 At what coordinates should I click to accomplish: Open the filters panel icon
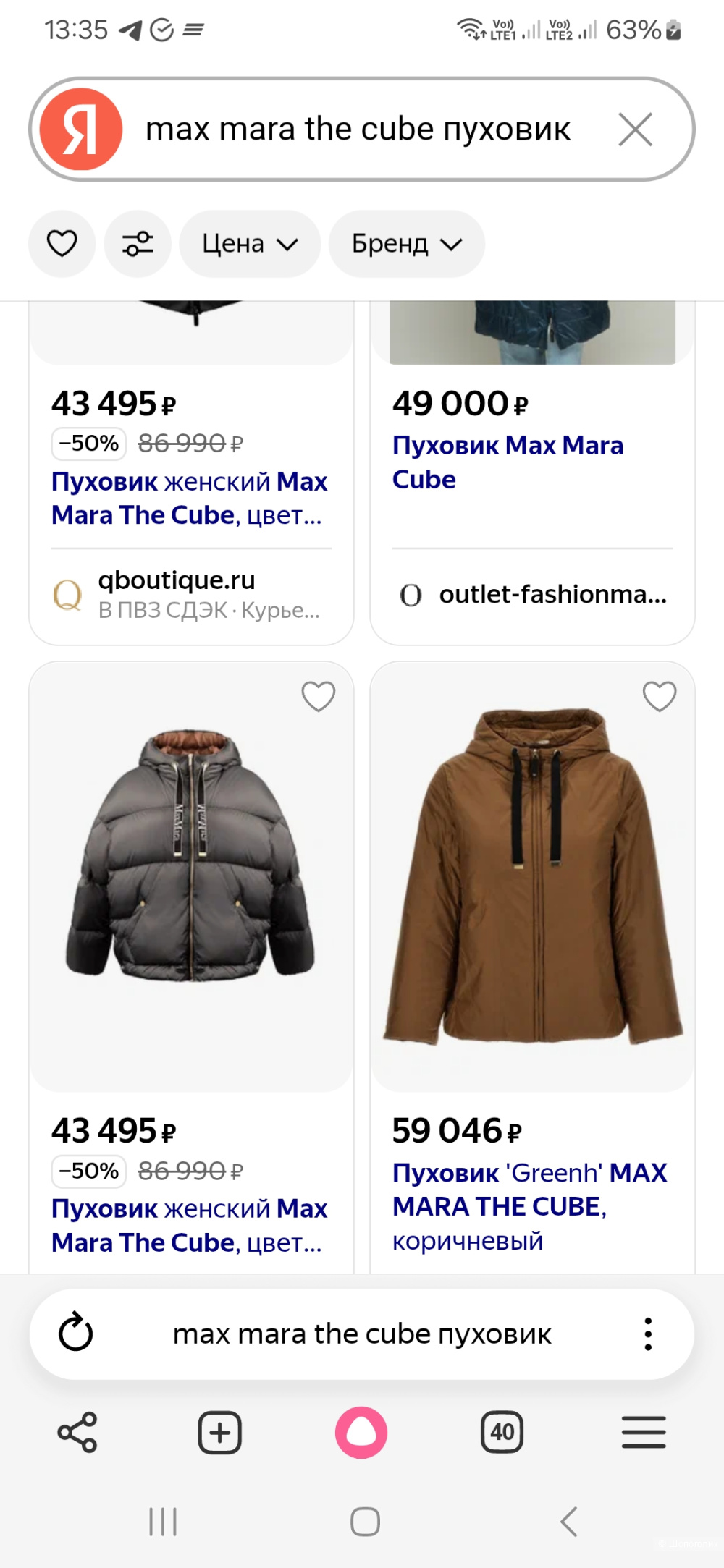coord(137,244)
